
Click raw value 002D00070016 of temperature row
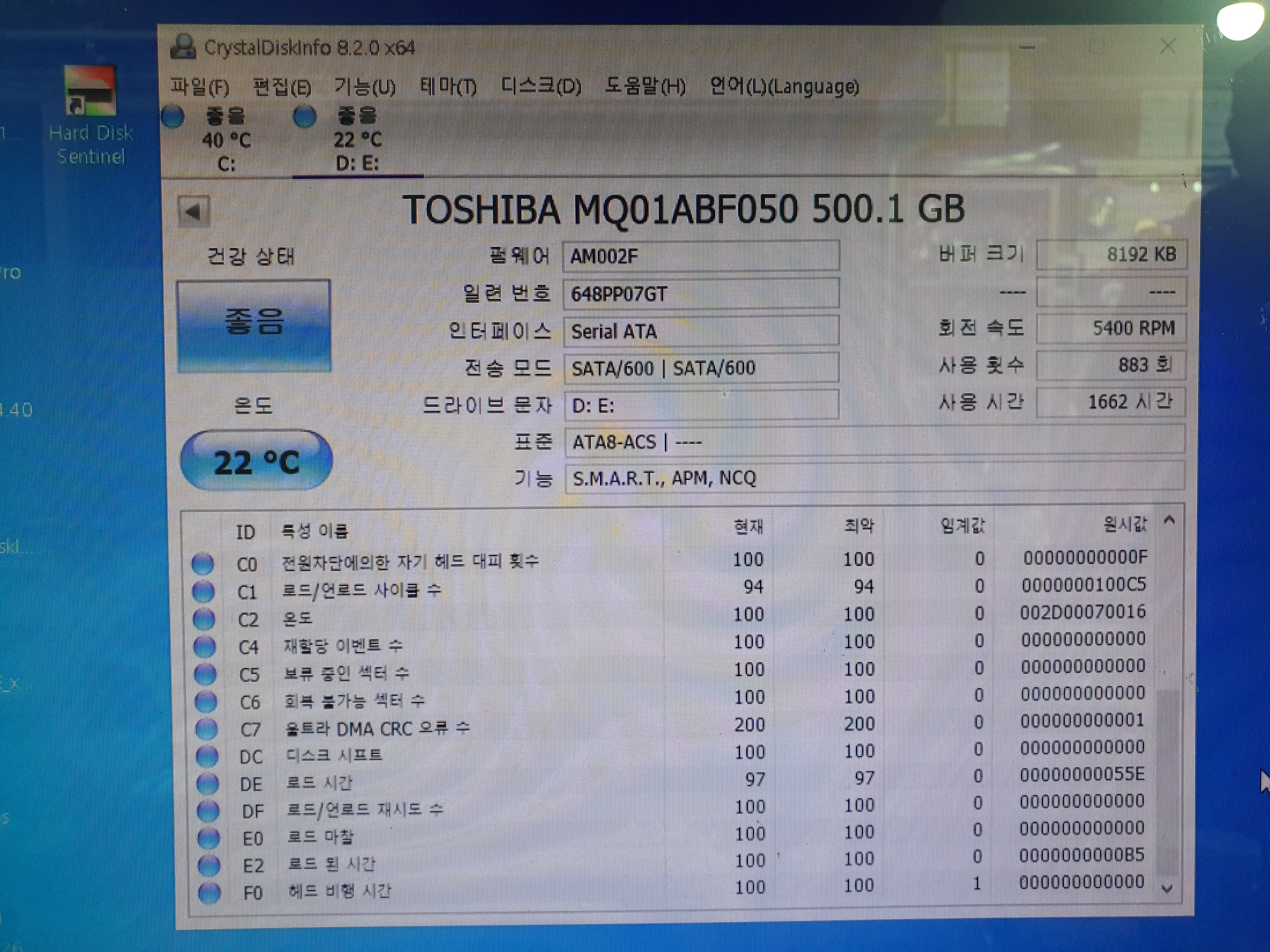click(1083, 612)
